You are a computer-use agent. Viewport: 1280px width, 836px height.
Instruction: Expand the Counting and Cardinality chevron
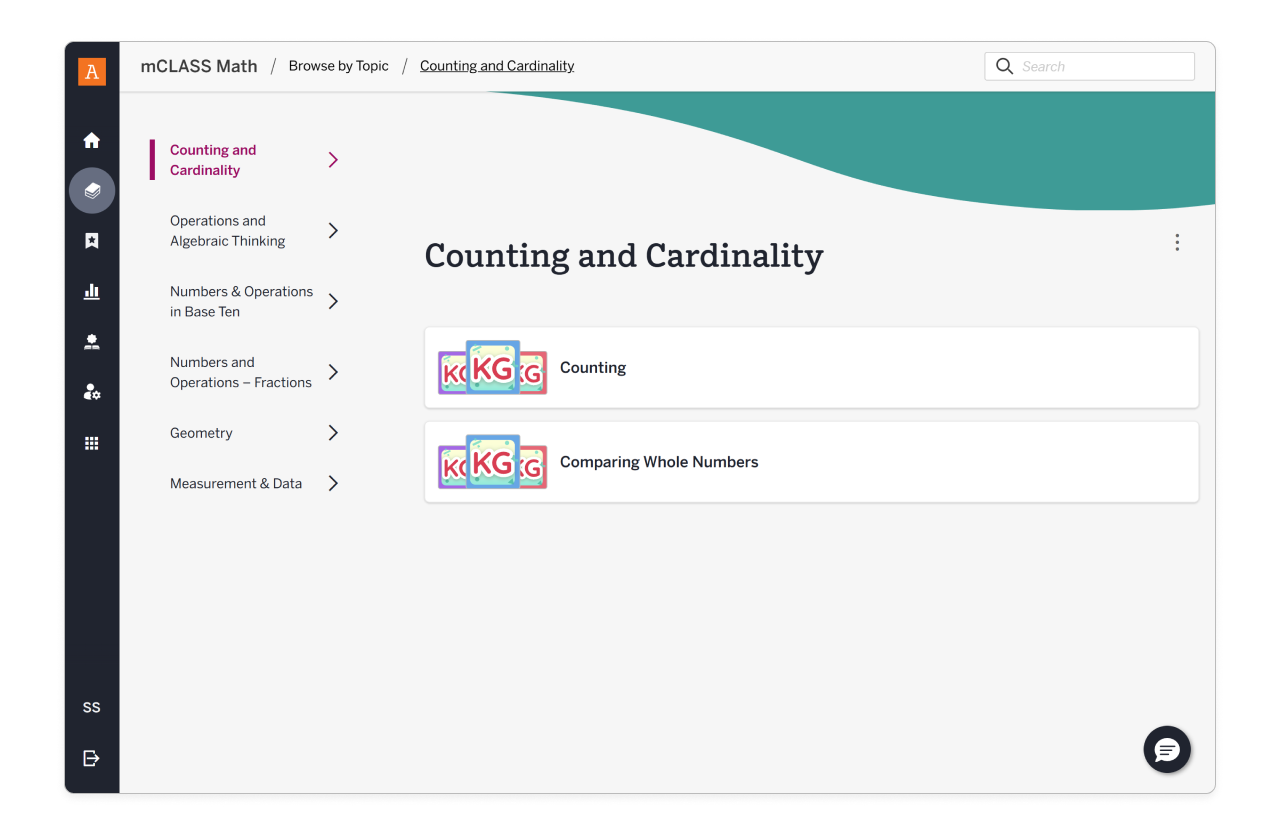333,159
